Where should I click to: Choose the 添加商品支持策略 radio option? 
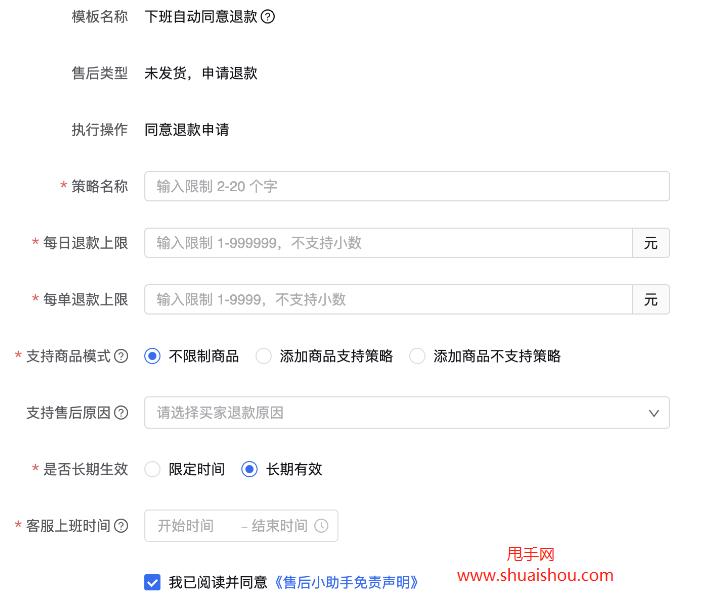[264, 356]
